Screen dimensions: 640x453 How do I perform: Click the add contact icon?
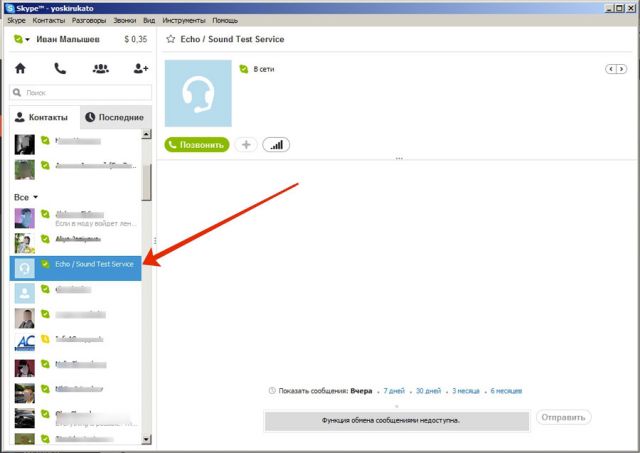point(141,69)
